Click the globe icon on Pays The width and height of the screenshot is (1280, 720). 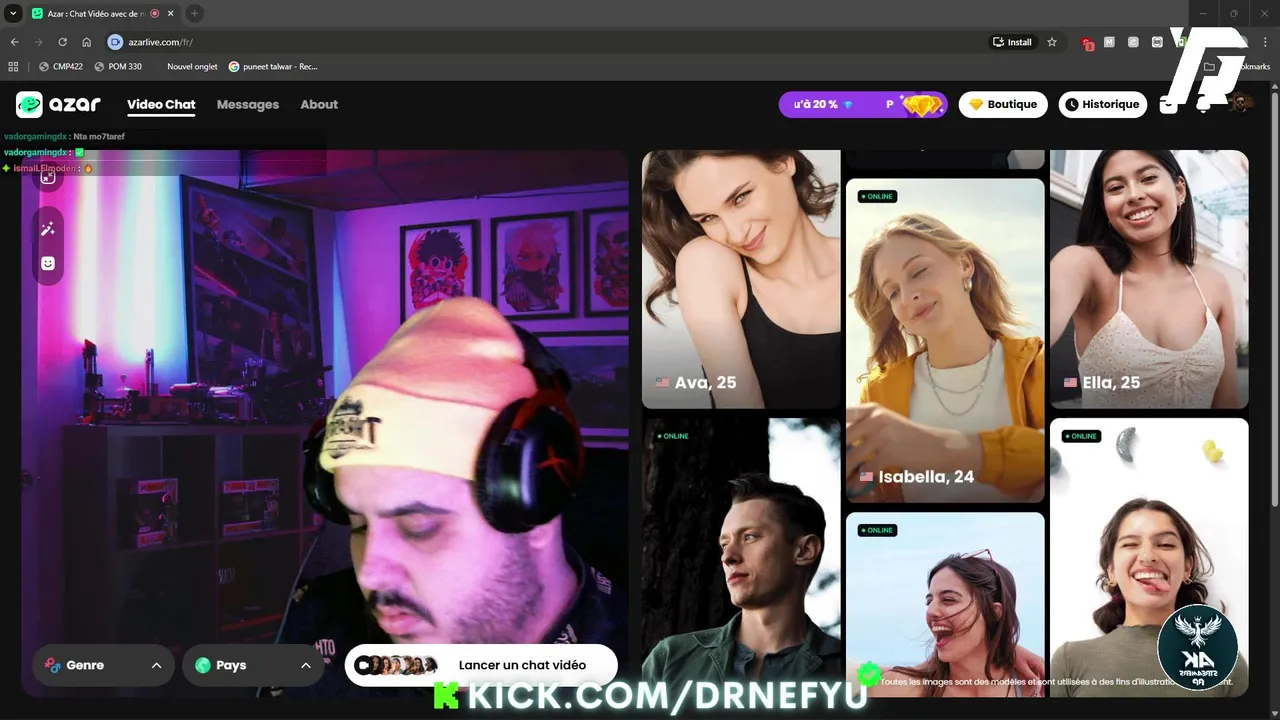pyautogui.click(x=203, y=665)
